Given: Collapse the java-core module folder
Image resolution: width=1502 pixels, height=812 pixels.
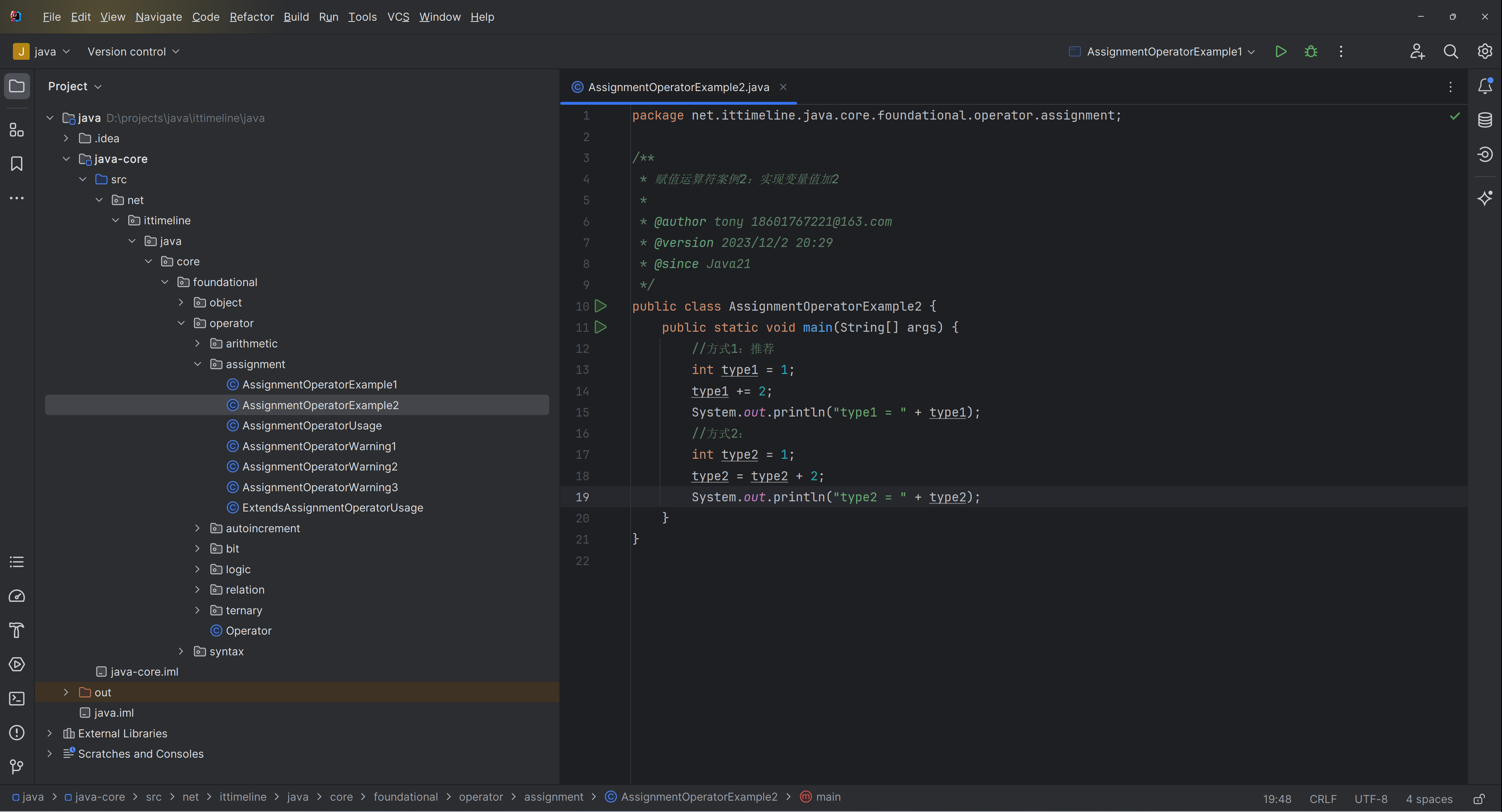Looking at the screenshot, I should [x=66, y=159].
